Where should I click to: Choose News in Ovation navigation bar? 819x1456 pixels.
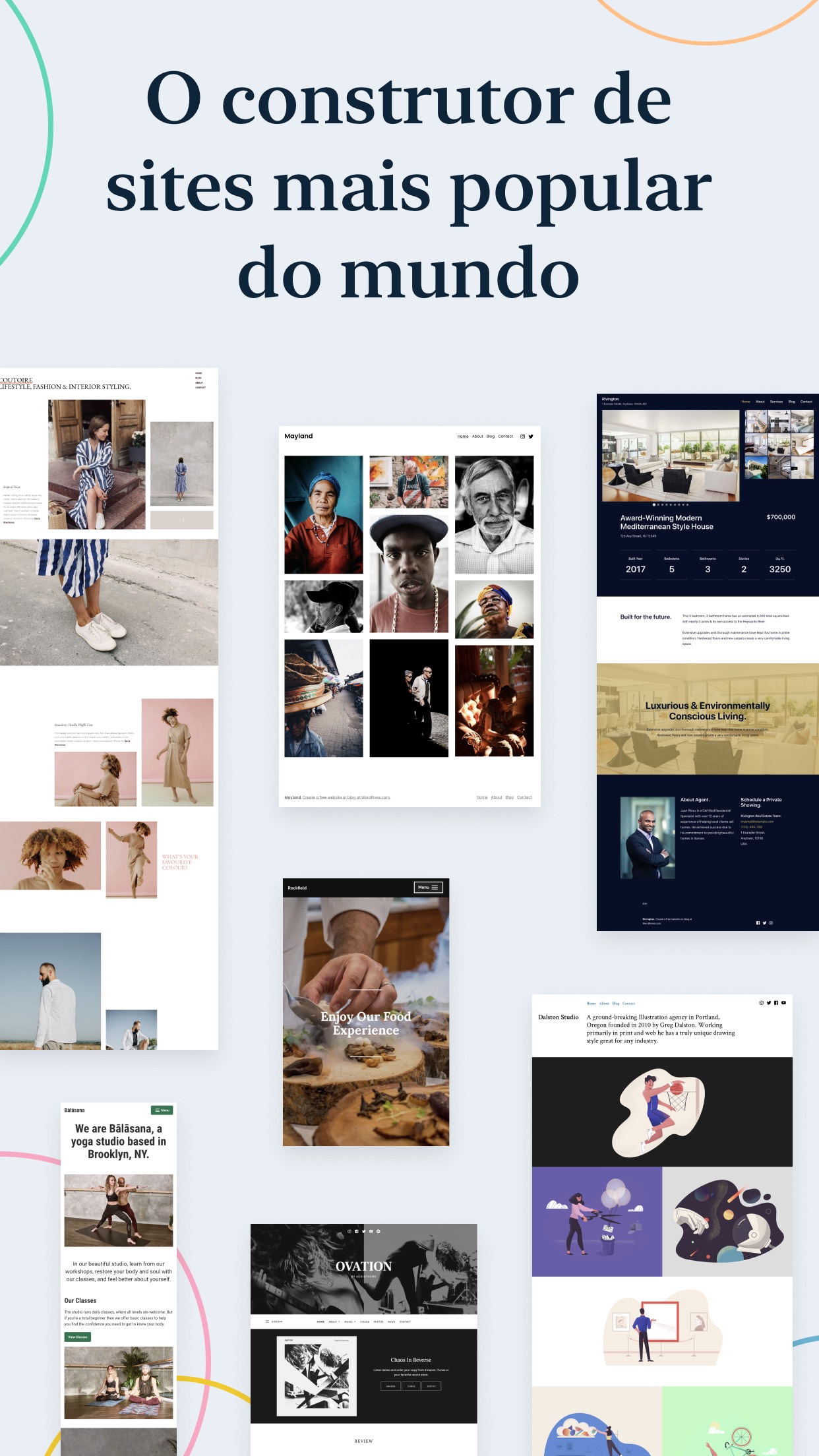point(391,1321)
